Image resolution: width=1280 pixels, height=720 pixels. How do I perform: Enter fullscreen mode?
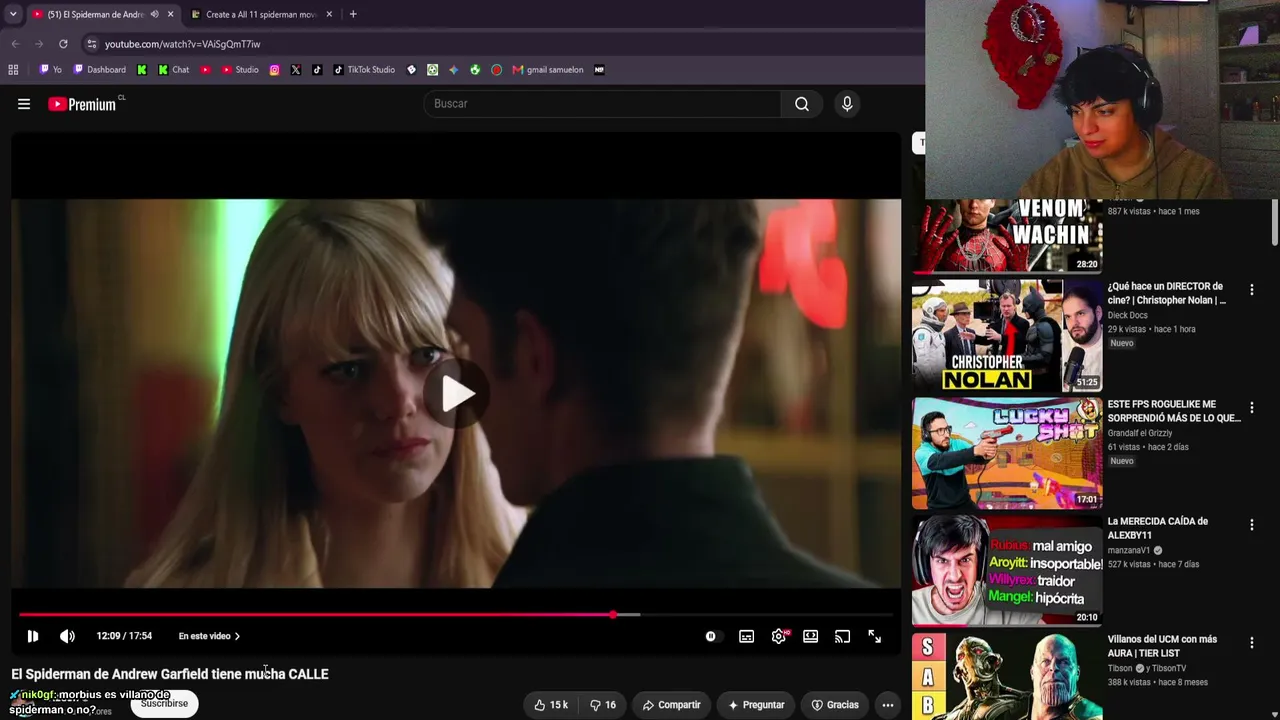874,636
